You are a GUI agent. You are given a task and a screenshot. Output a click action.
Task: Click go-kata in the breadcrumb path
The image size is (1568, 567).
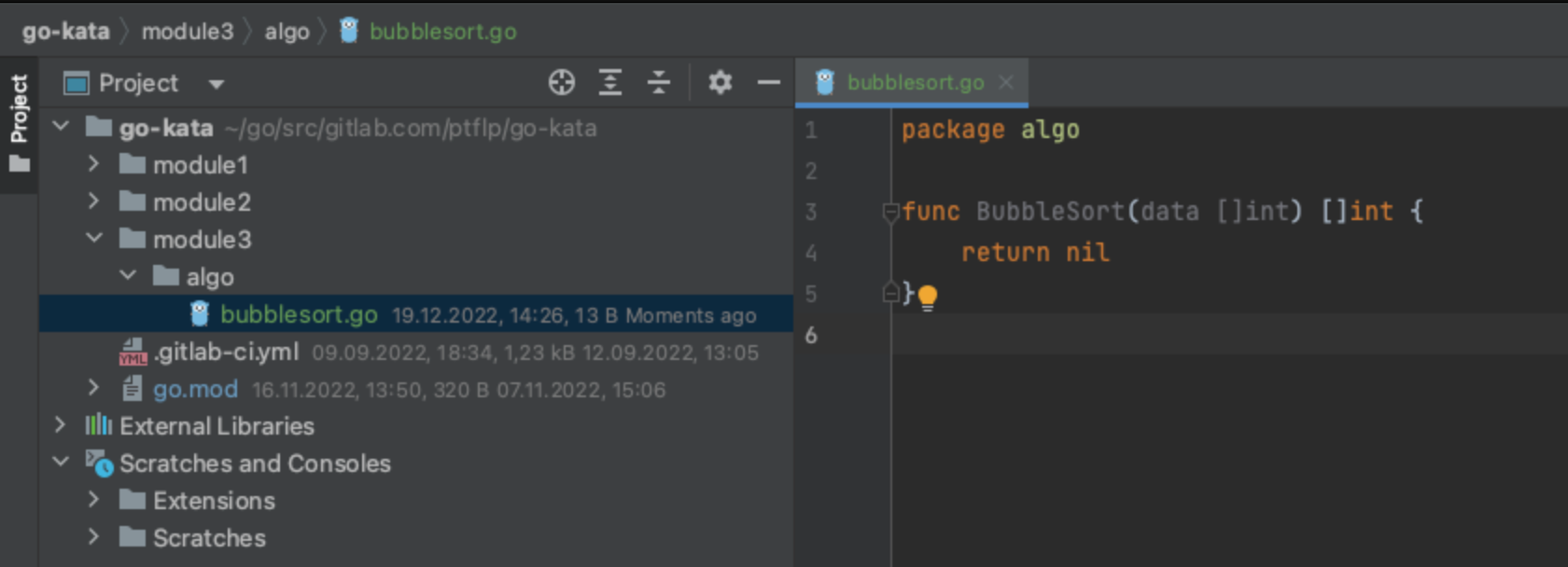point(65,32)
